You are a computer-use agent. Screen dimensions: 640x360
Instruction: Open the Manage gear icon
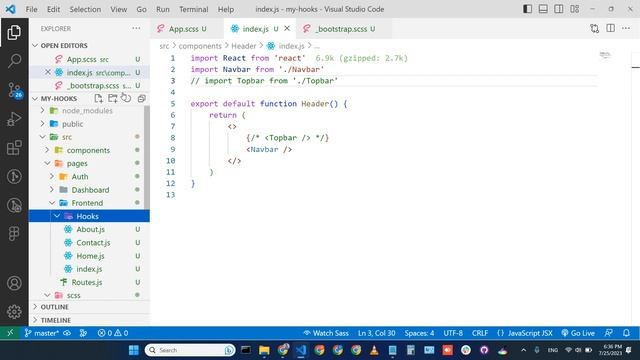pos(14,311)
